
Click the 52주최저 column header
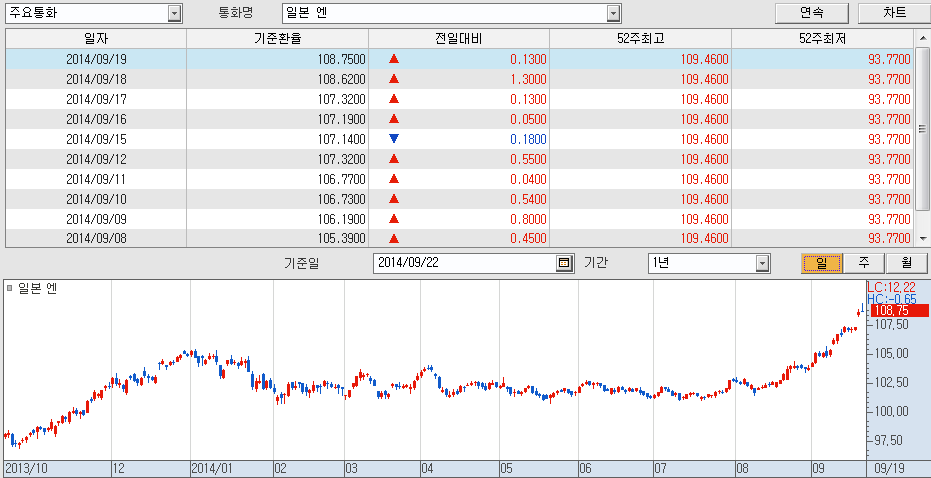click(x=822, y=39)
